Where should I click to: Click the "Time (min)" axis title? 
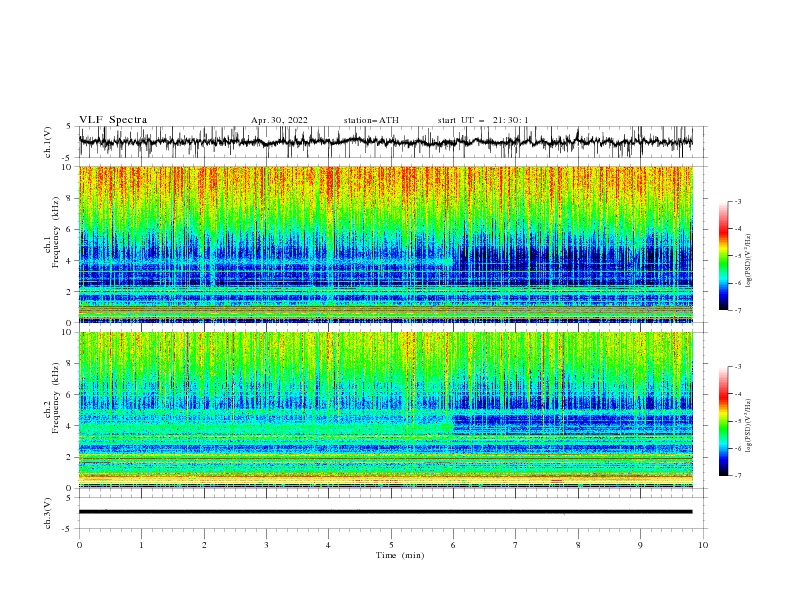click(400, 555)
